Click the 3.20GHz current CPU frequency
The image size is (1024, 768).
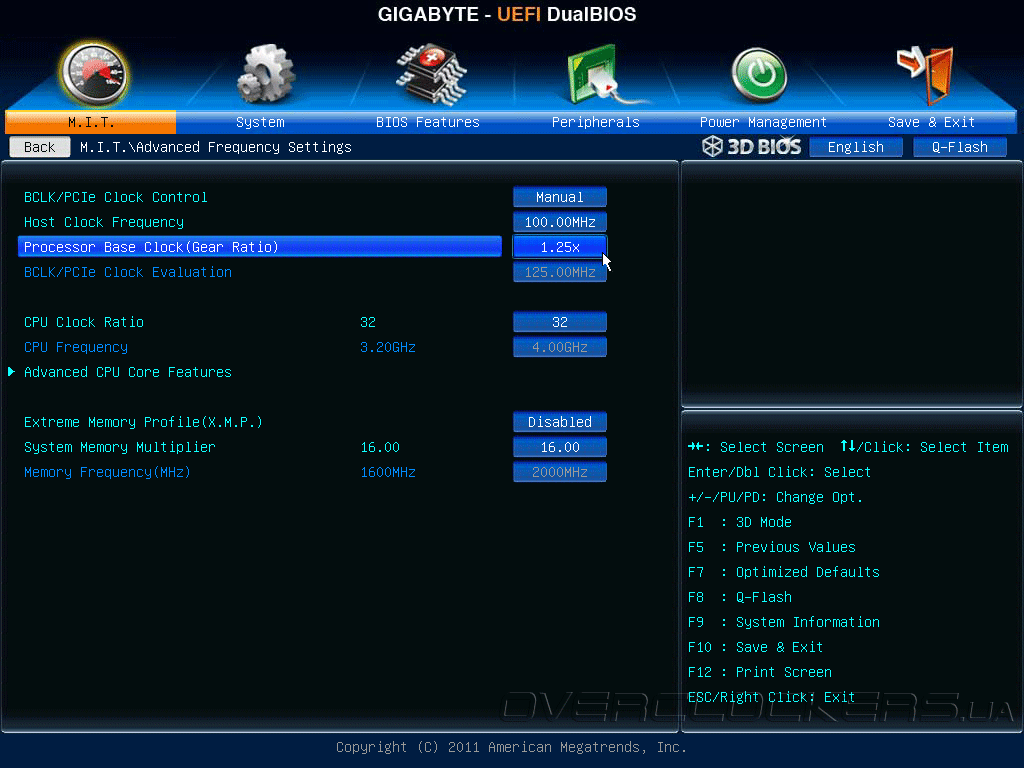click(388, 347)
